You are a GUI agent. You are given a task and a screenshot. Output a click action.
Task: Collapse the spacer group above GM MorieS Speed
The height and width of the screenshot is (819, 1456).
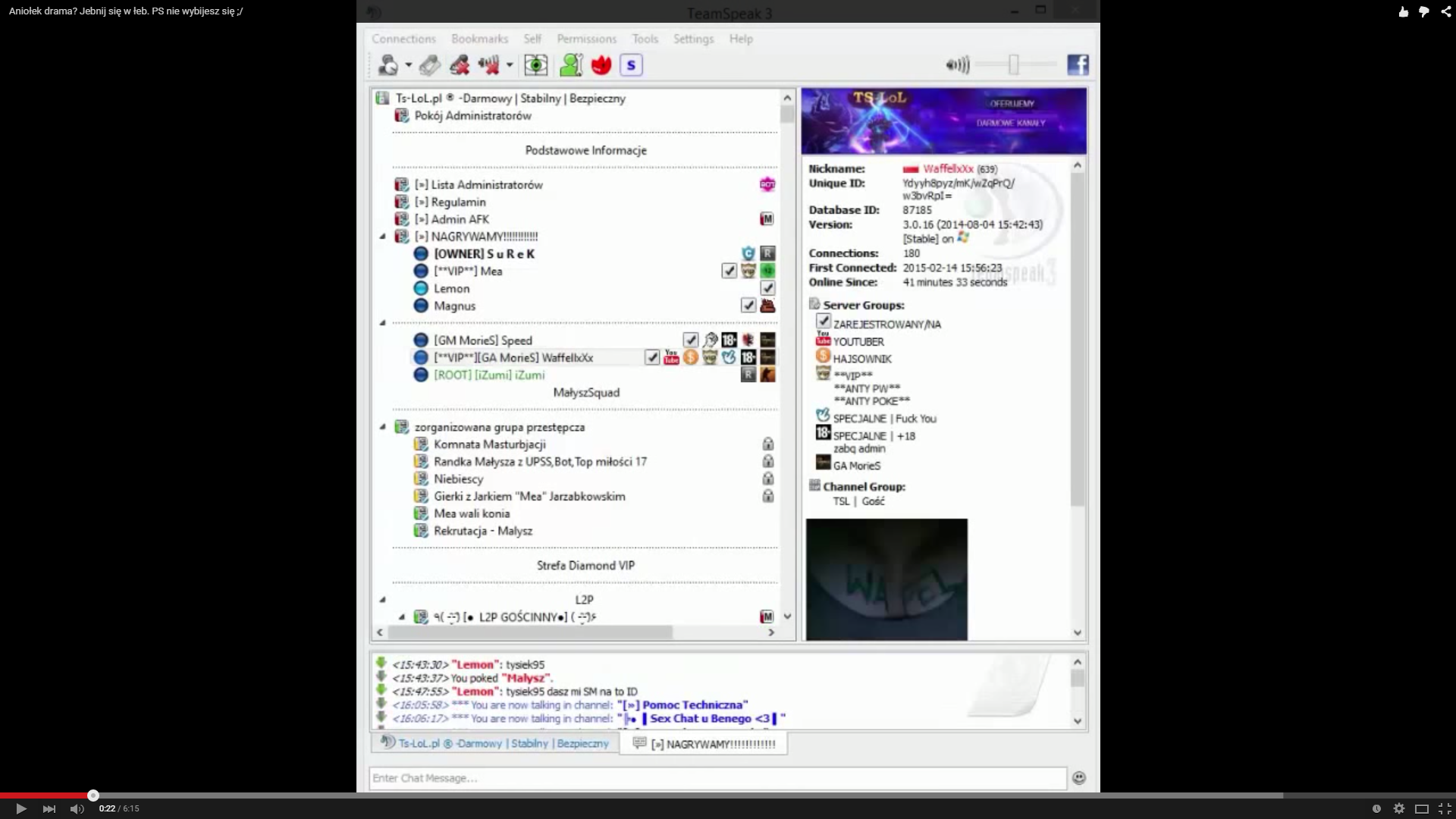tap(382, 323)
